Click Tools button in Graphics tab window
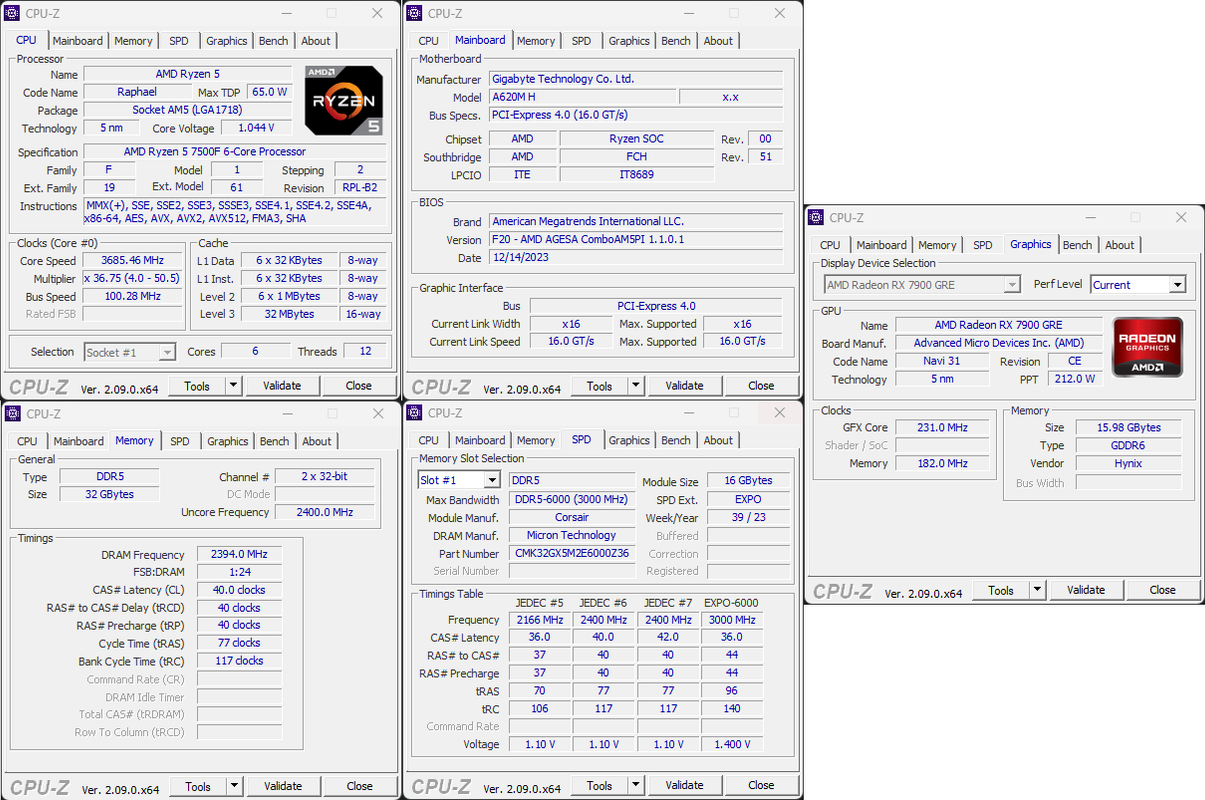Image resolution: width=1205 pixels, height=800 pixels. click(x=1001, y=590)
